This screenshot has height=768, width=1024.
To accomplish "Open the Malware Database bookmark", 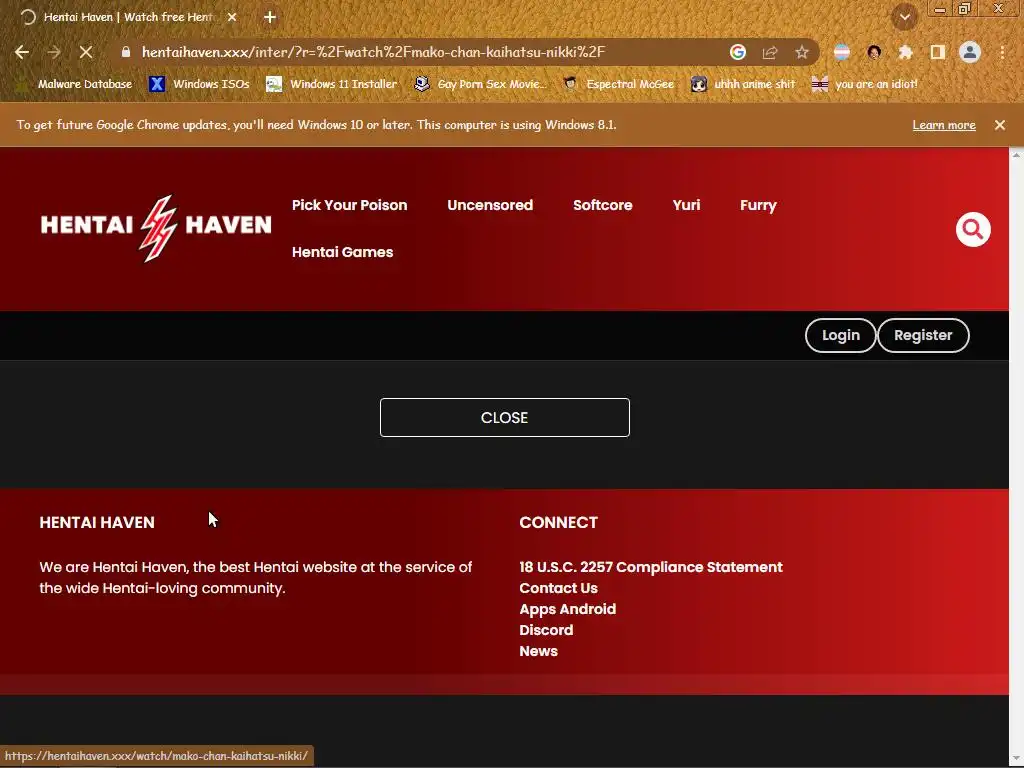I will tap(74, 84).
